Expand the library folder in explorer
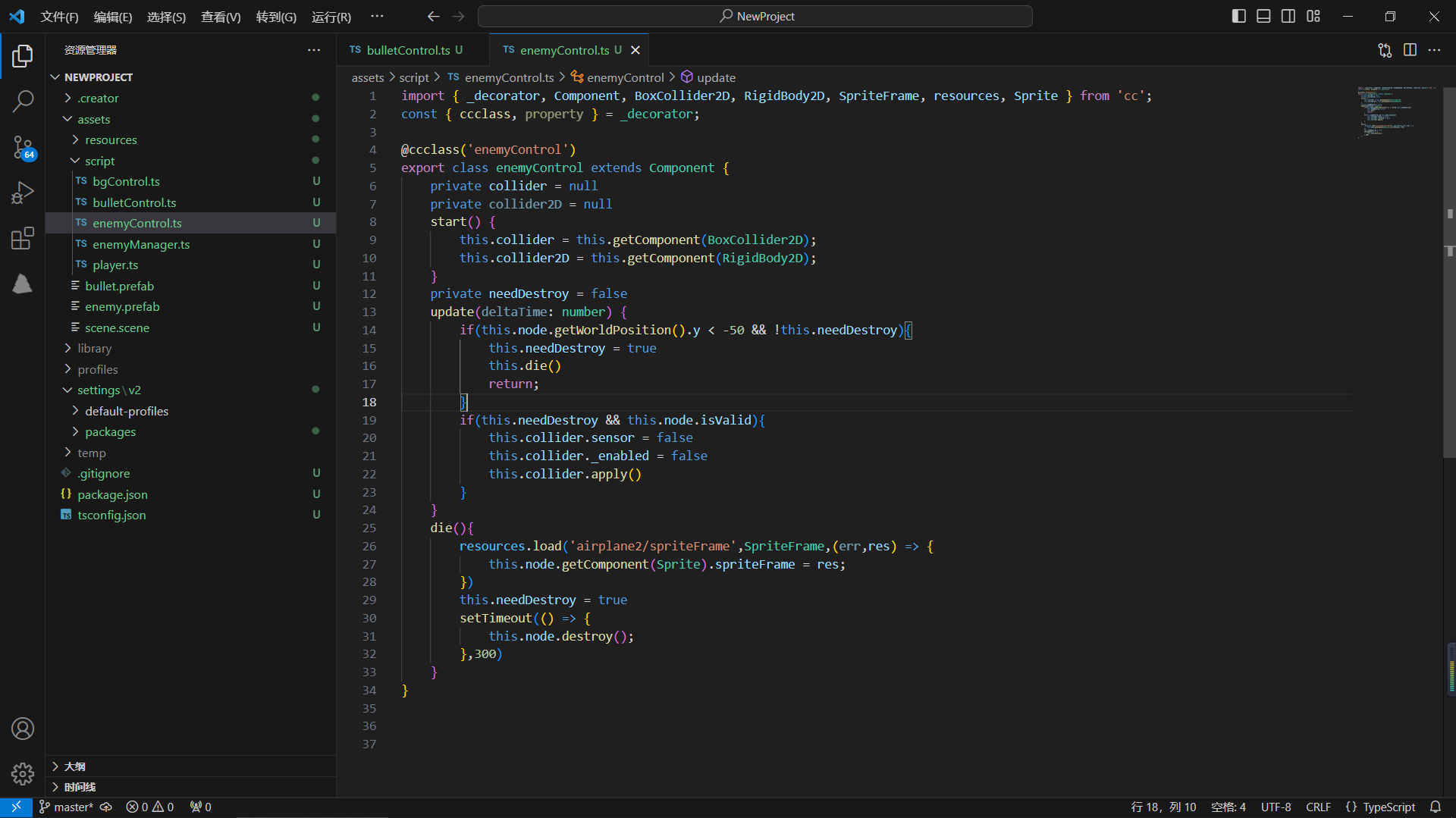Image resolution: width=1456 pixels, height=818 pixels. point(94,349)
